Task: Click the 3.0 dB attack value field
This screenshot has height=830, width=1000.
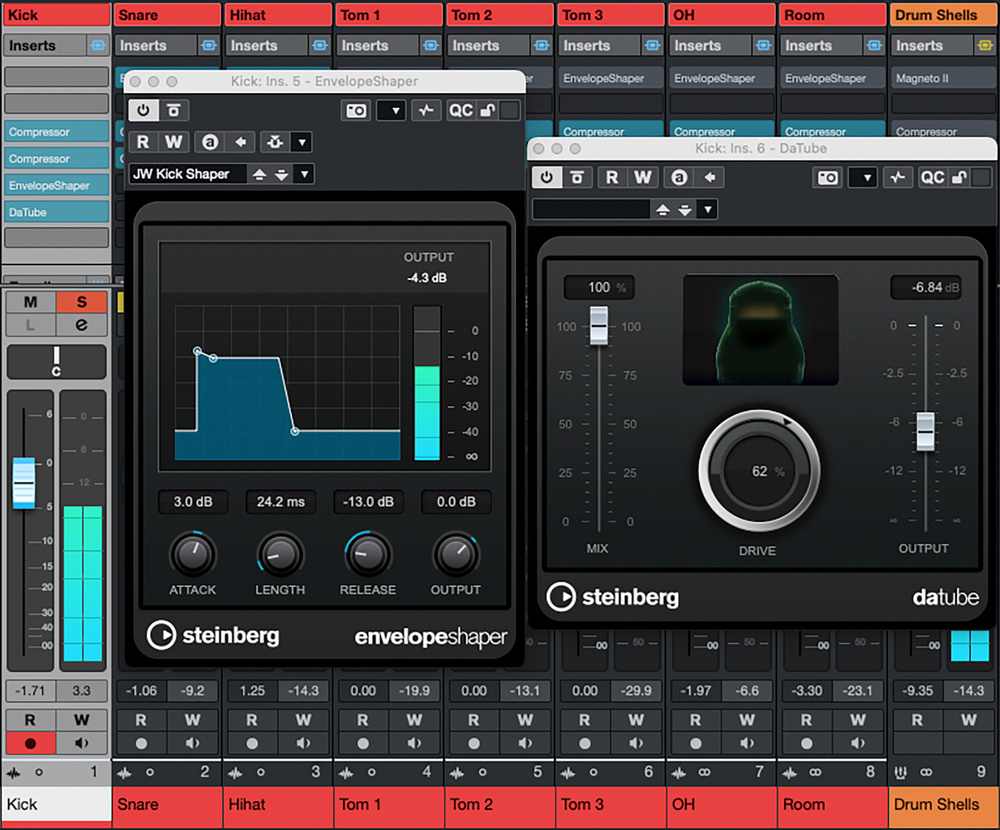Action: tap(193, 501)
